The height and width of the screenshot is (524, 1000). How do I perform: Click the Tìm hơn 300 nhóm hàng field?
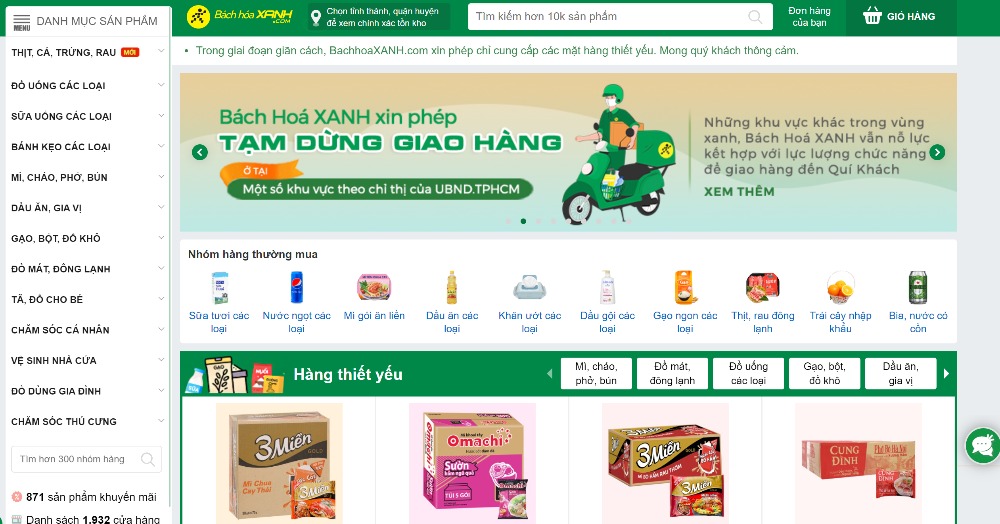point(86,459)
